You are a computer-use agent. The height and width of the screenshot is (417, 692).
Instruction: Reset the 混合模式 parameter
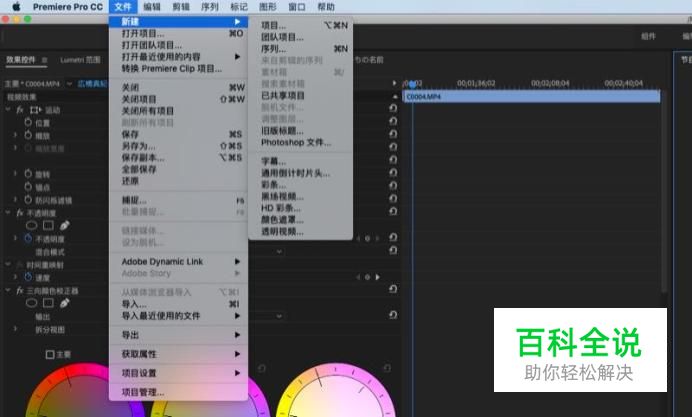pos(393,250)
